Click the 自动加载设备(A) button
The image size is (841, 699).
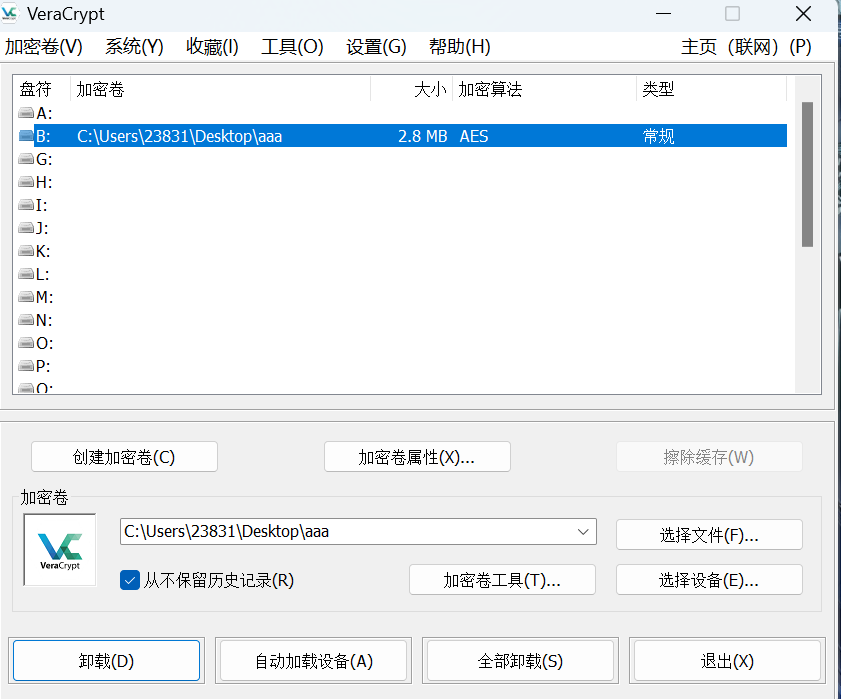point(313,660)
